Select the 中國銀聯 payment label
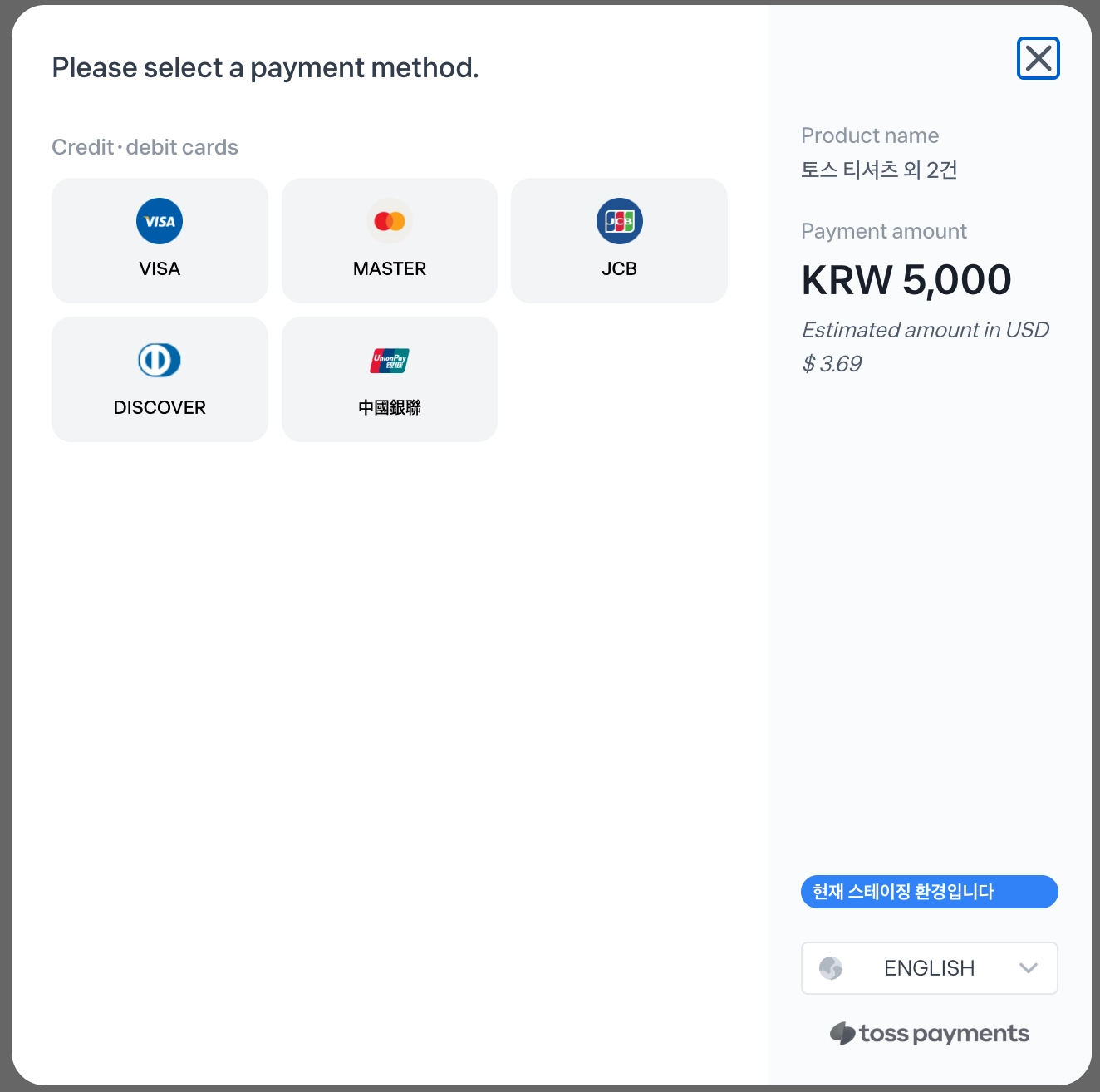This screenshot has width=1100, height=1092. [390, 407]
